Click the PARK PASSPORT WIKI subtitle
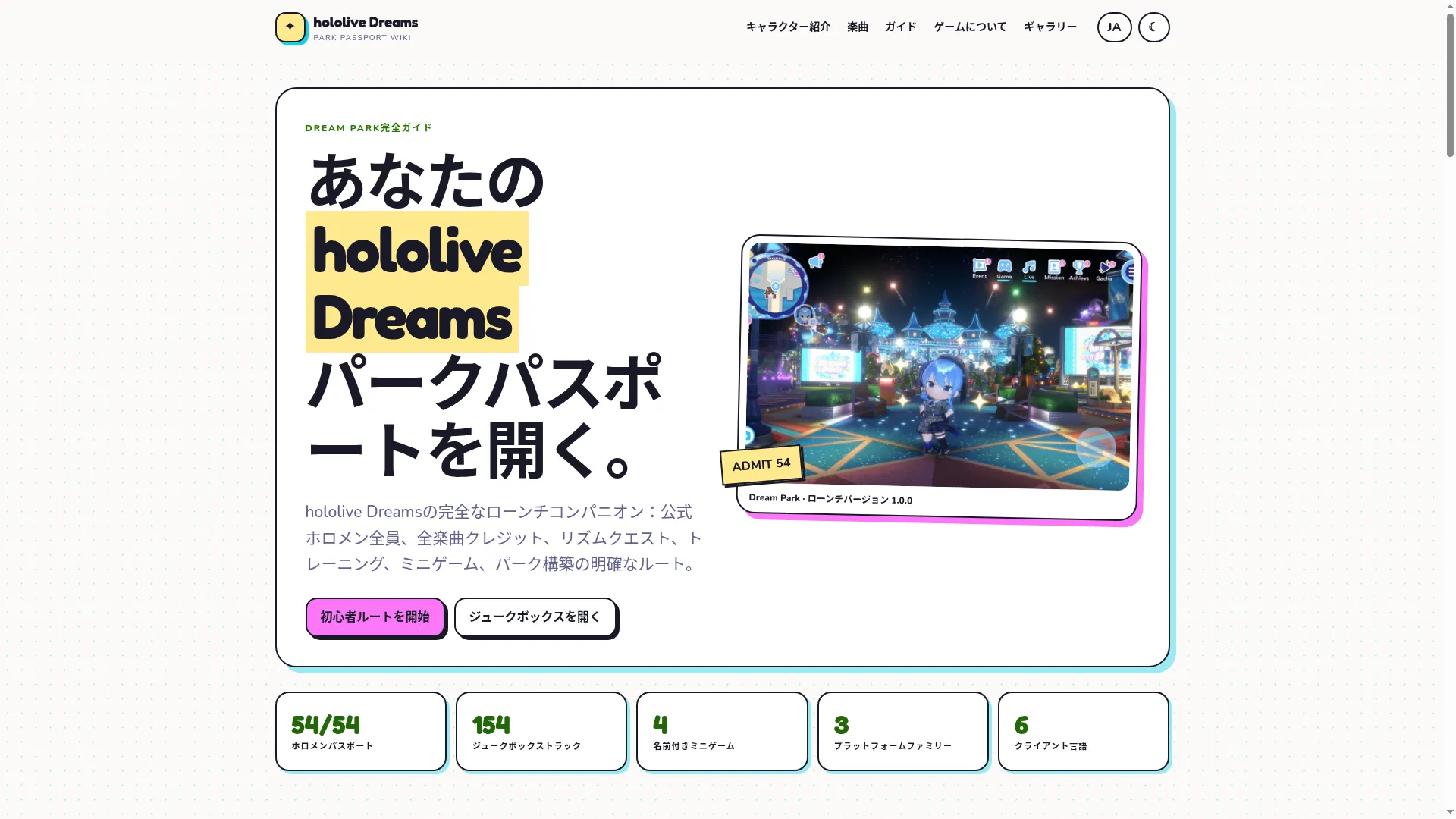The height and width of the screenshot is (819, 1456). click(x=362, y=38)
